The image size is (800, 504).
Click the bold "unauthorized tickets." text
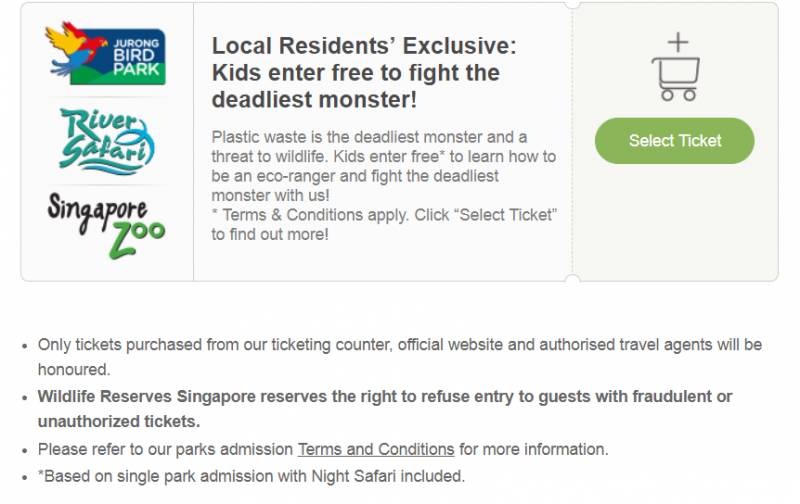(x=118, y=421)
